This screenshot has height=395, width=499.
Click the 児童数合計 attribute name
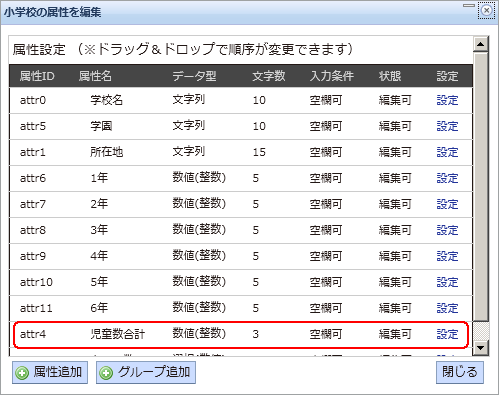click(117, 334)
